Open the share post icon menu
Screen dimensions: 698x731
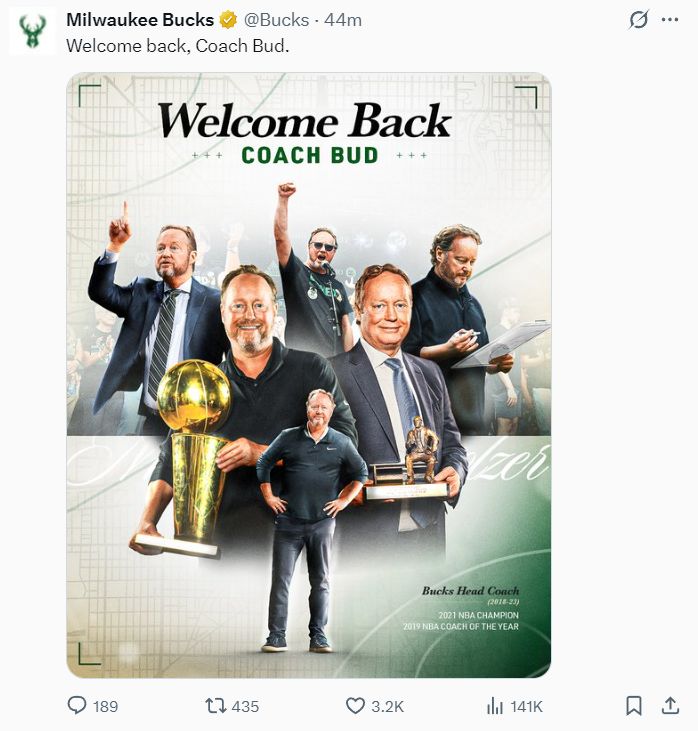(670, 706)
